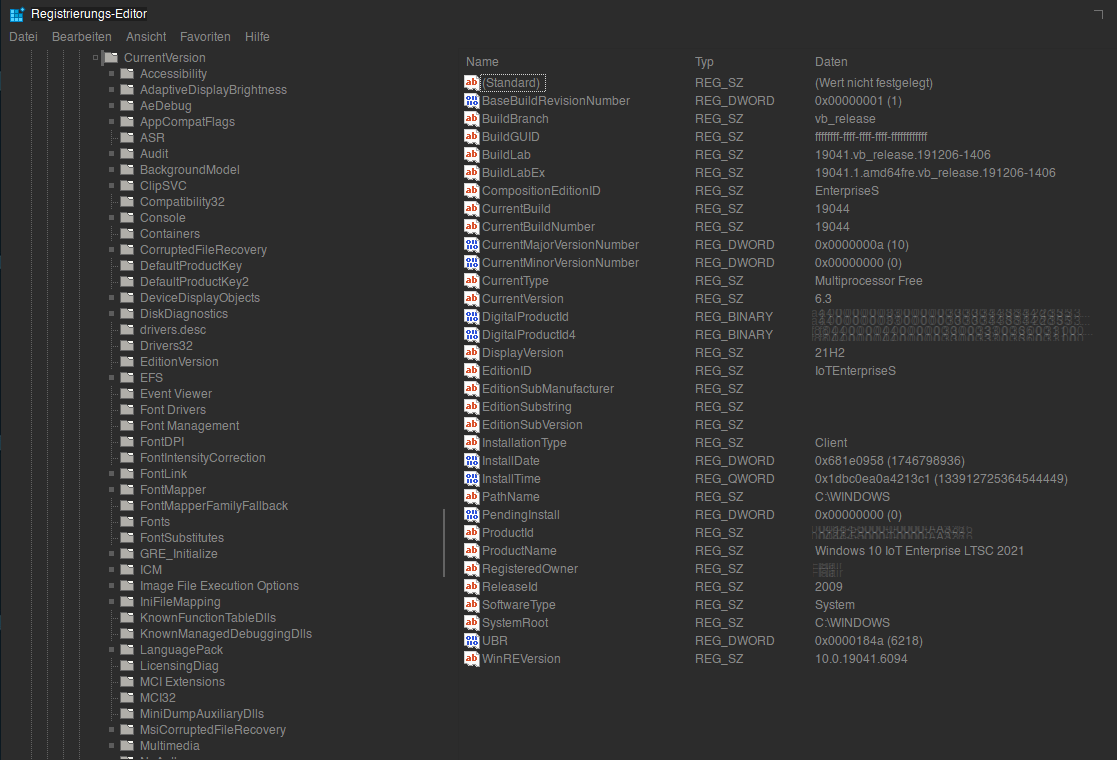Click the string icon next to (Standard)
Viewport: 1117px width, 760px height.
(472, 83)
